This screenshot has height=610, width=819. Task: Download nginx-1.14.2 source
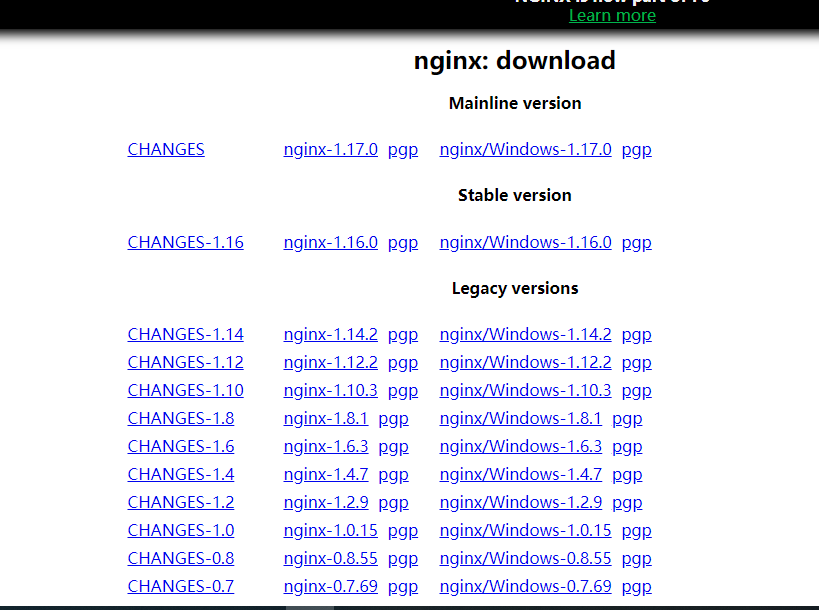pos(331,334)
